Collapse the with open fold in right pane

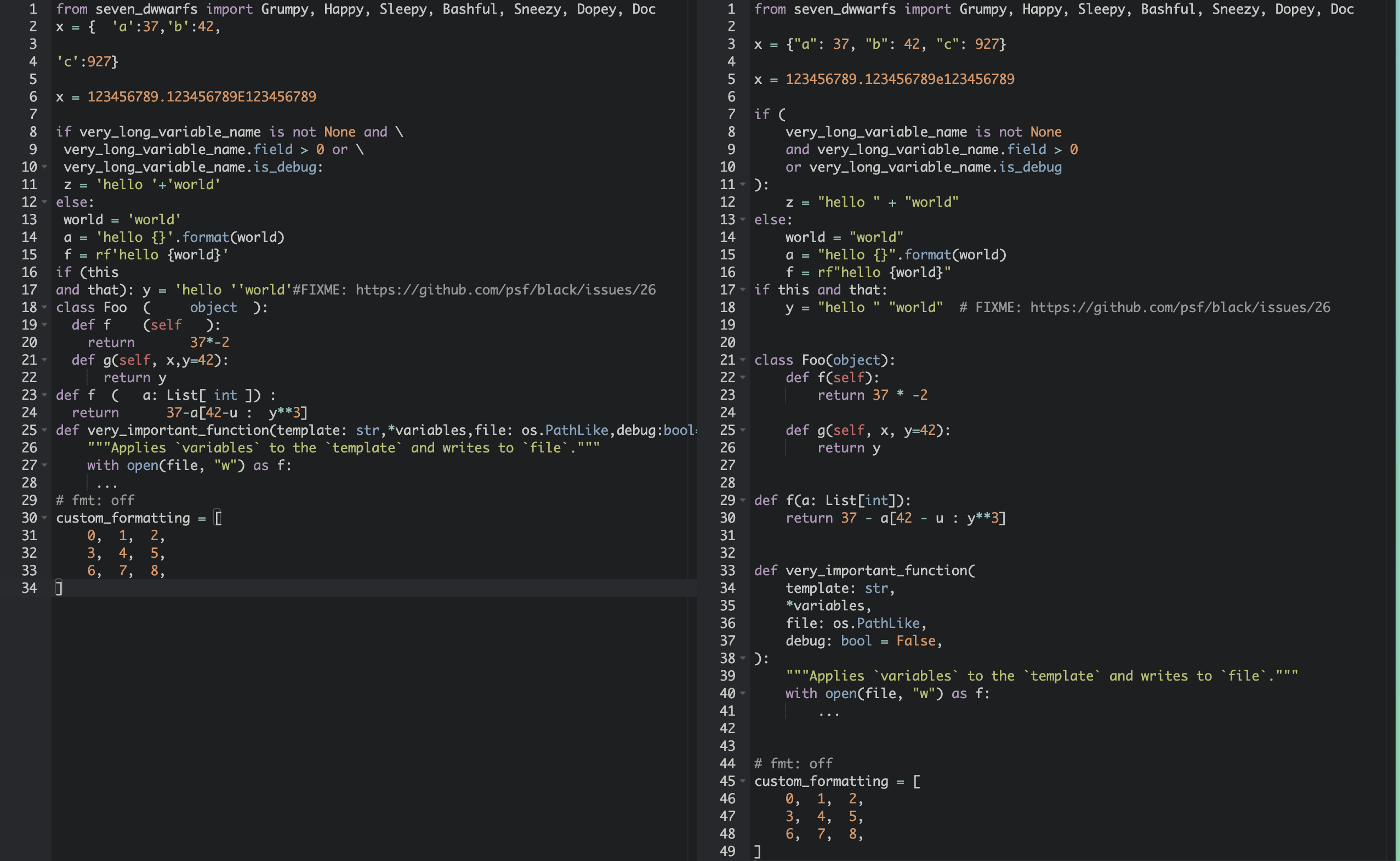744,694
